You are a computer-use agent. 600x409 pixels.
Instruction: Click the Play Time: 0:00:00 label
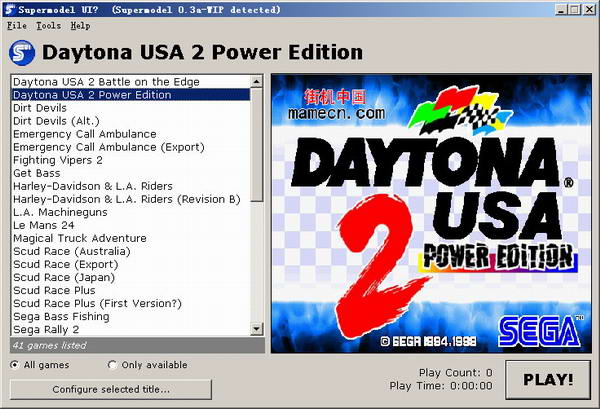[441, 385]
